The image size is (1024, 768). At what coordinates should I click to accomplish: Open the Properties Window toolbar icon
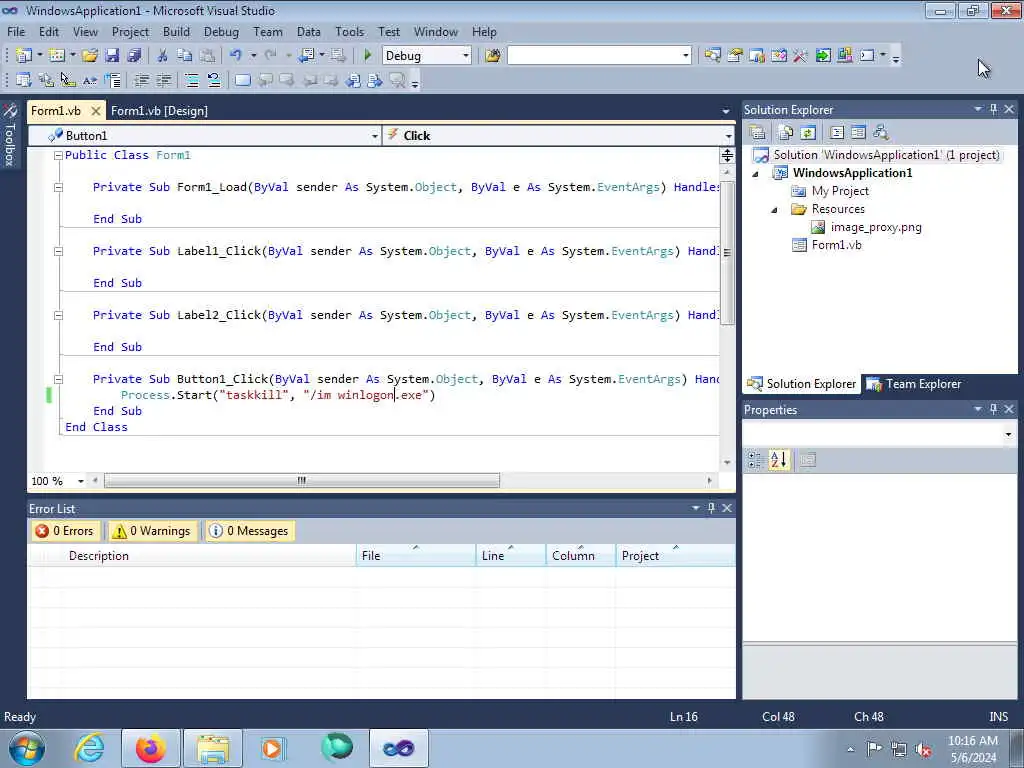[735, 56]
